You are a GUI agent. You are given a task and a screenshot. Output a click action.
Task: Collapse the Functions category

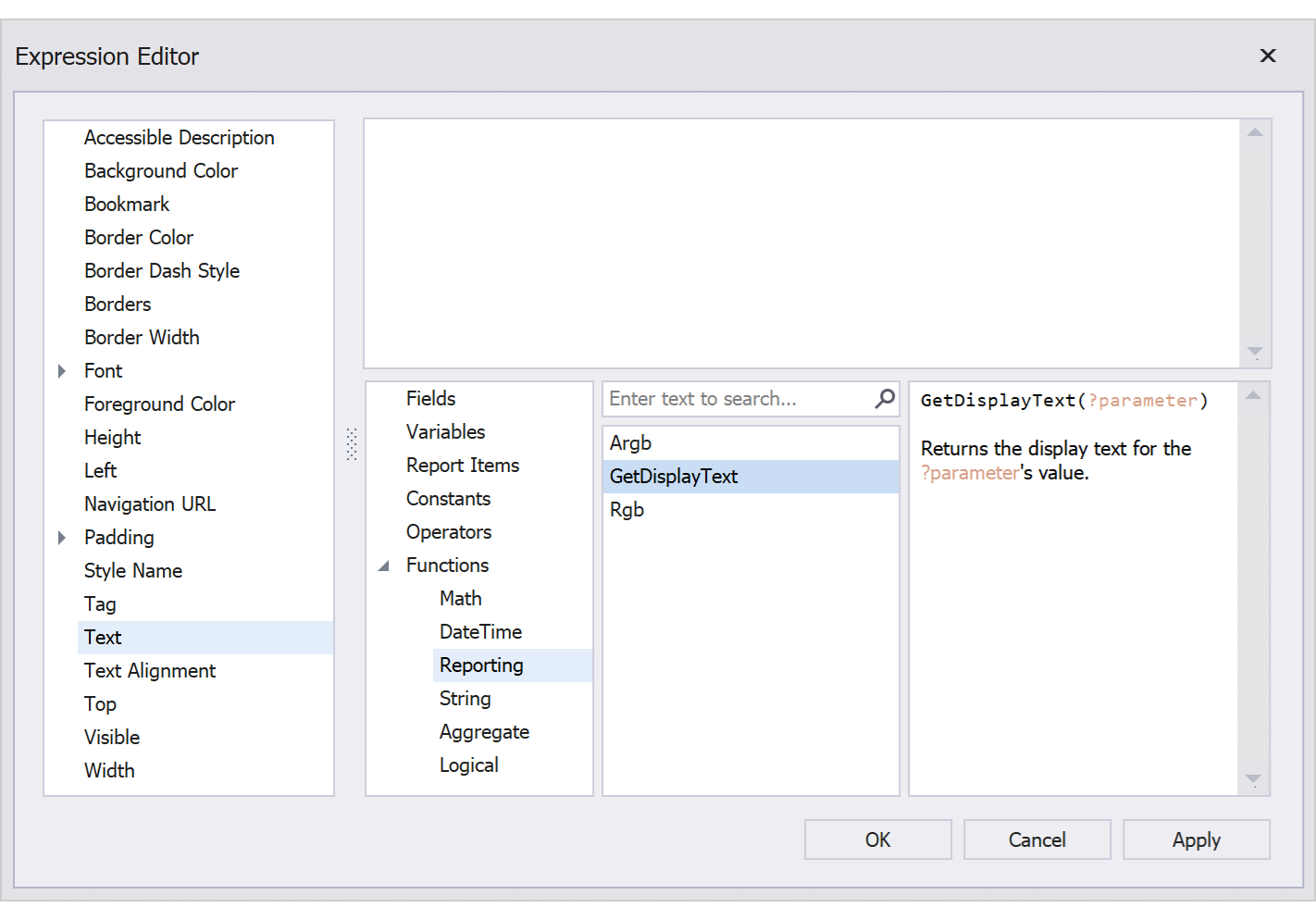384,565
